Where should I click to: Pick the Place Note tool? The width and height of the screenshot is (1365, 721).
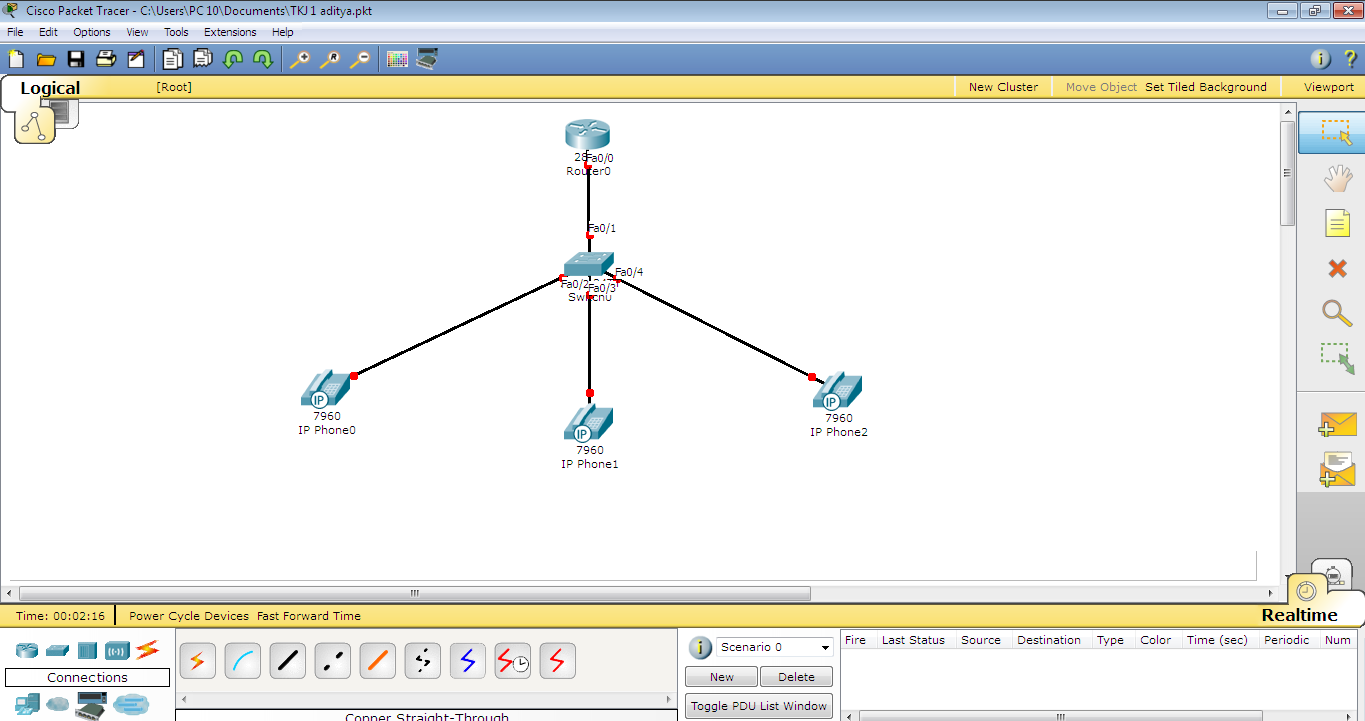tap(1338, 223)
